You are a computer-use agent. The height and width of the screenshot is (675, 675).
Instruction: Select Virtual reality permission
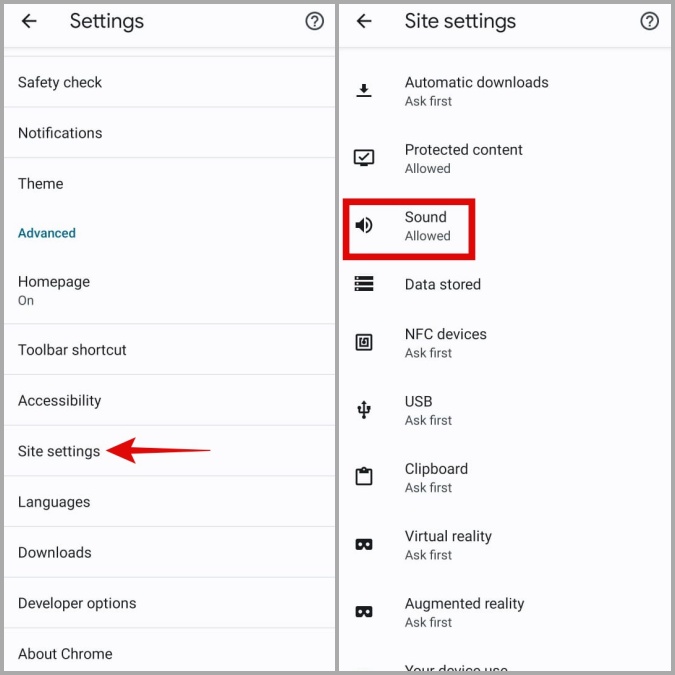505,545
